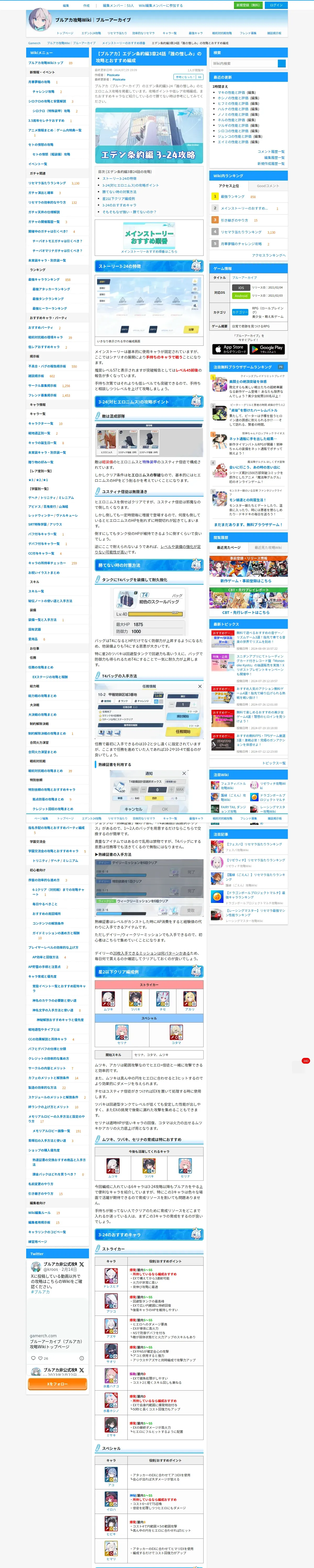Image resolution: width=314 pixels, height=1568 pixels.
Task: Click the チセ character icon in Striker formation
Action: (x=163, y=998)
